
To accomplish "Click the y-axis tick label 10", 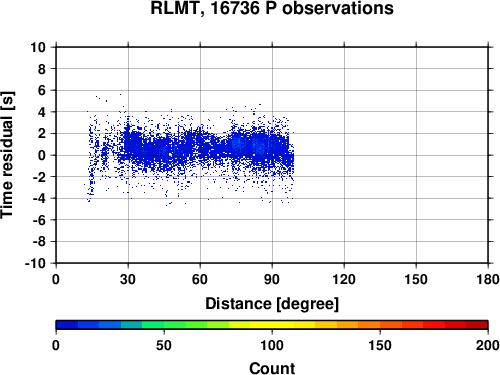I will [38, 47].
